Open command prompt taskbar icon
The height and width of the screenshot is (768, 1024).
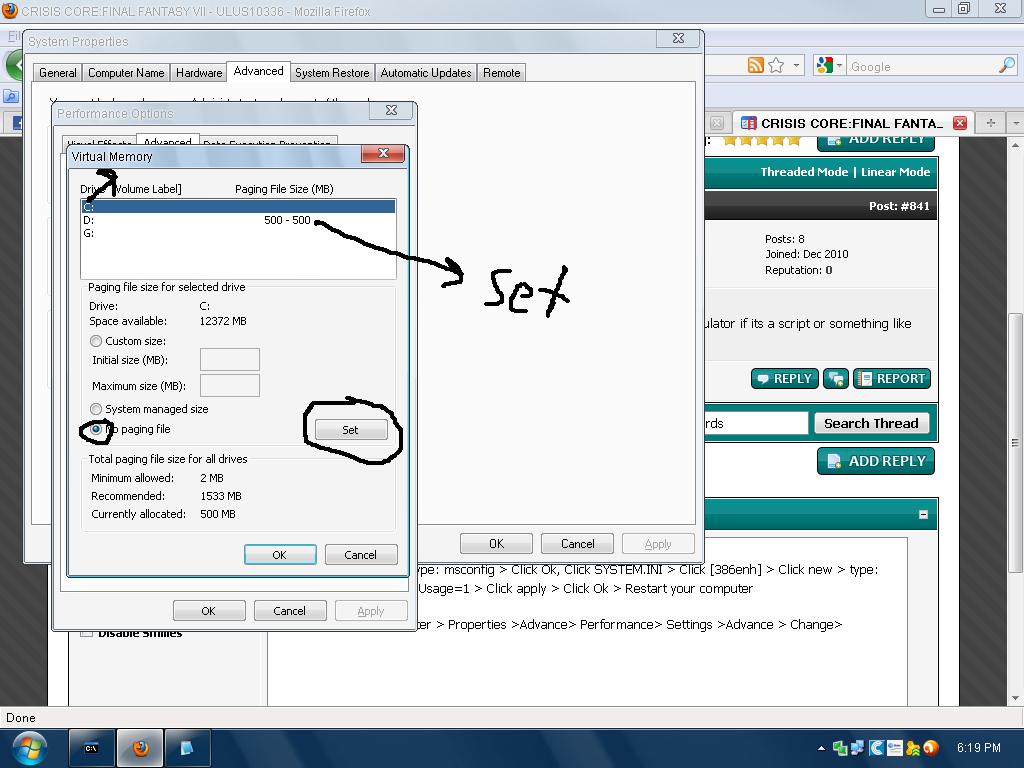click(91, 748)
